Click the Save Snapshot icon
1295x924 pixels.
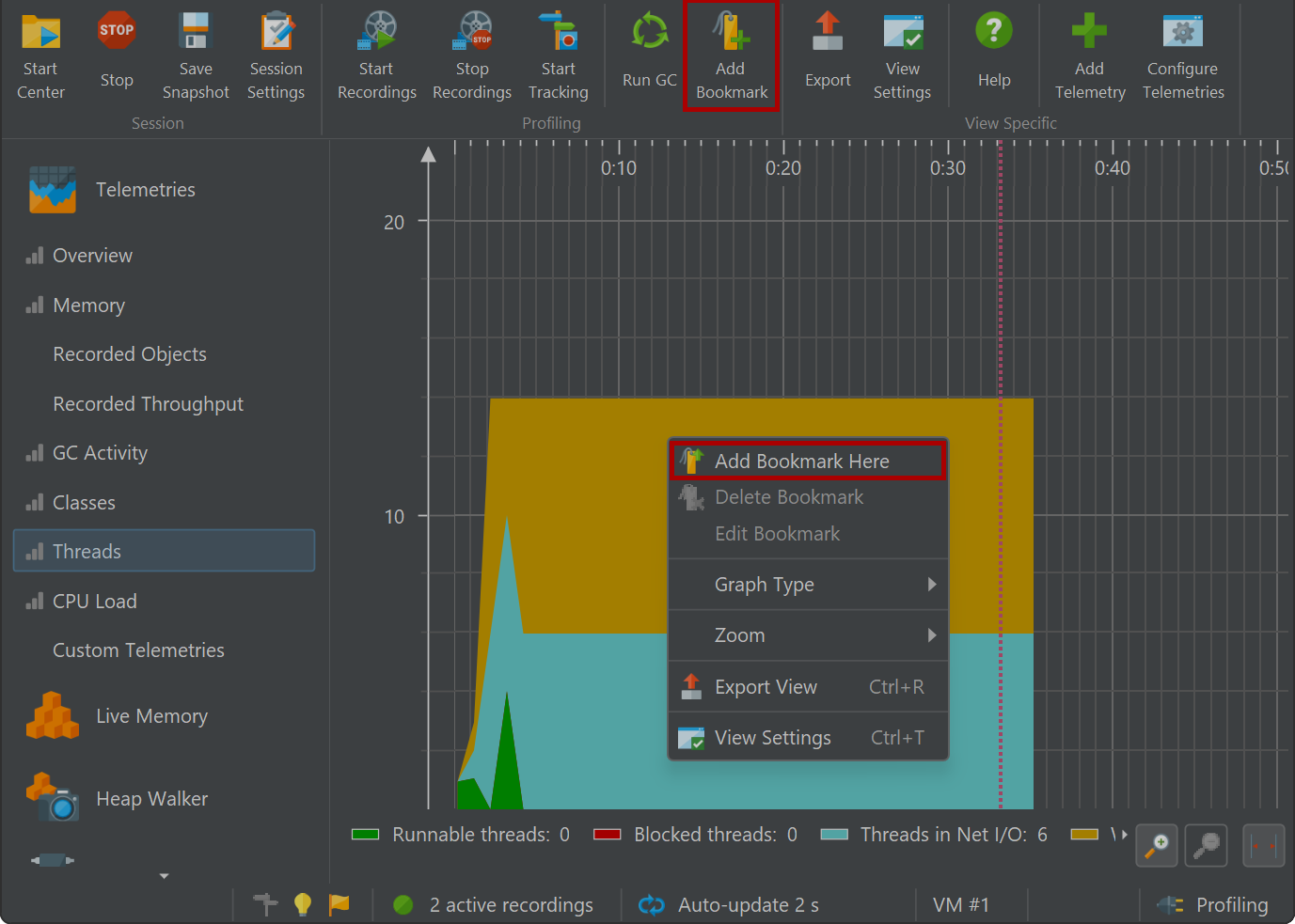[196, 33]
